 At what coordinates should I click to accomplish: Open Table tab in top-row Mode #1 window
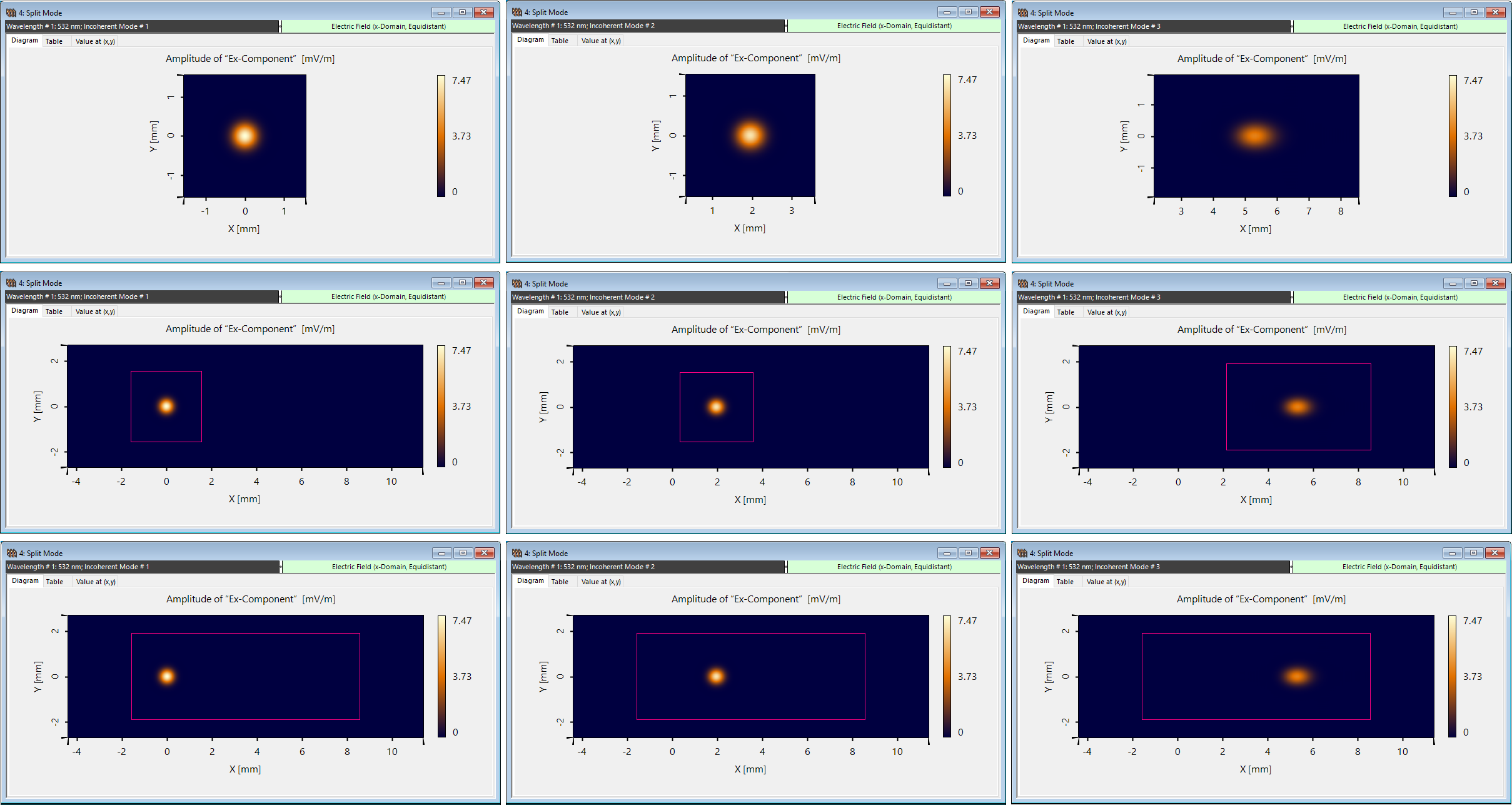(54, 41)
